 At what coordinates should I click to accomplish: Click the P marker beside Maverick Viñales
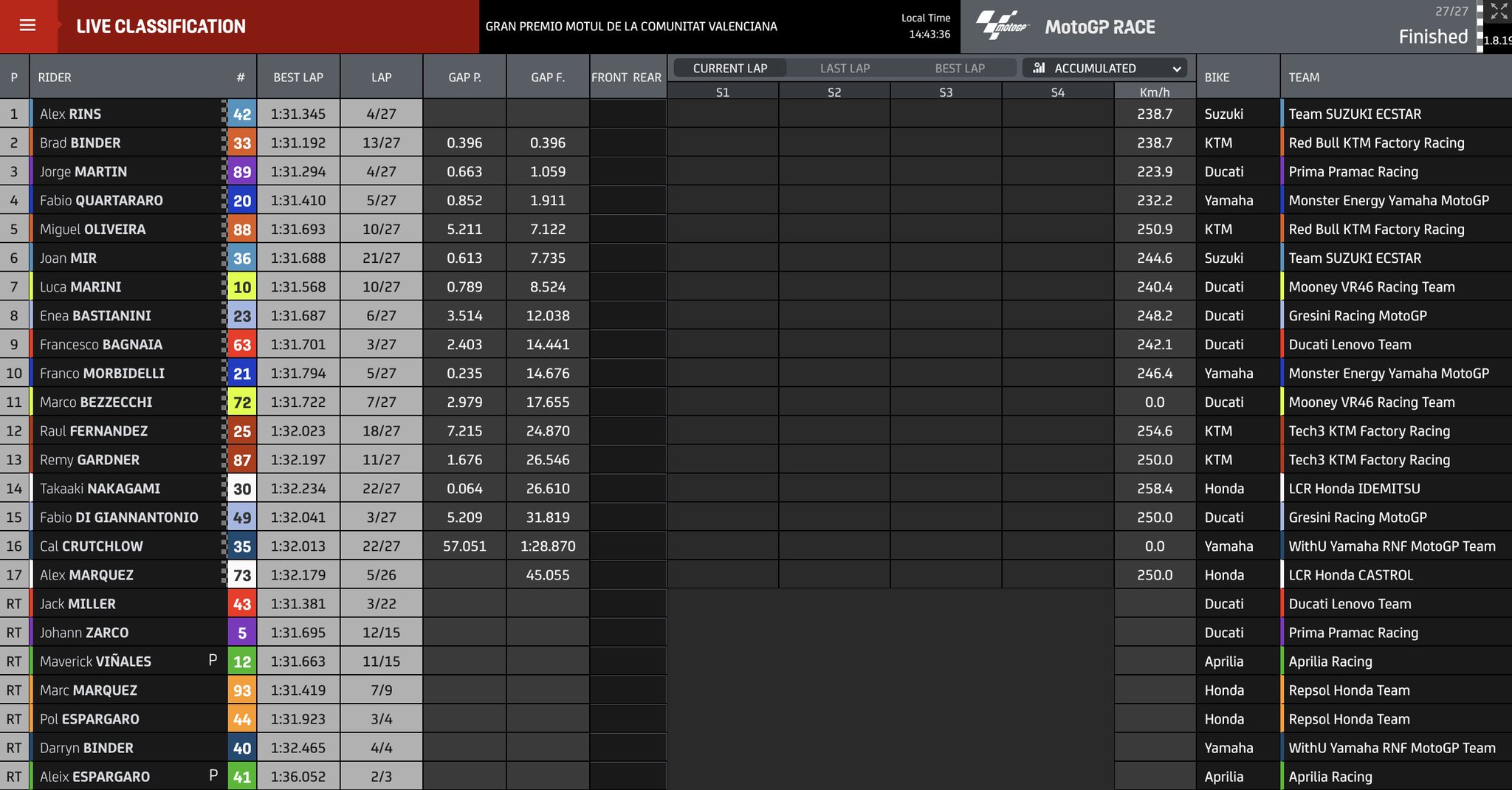(213, 660)
